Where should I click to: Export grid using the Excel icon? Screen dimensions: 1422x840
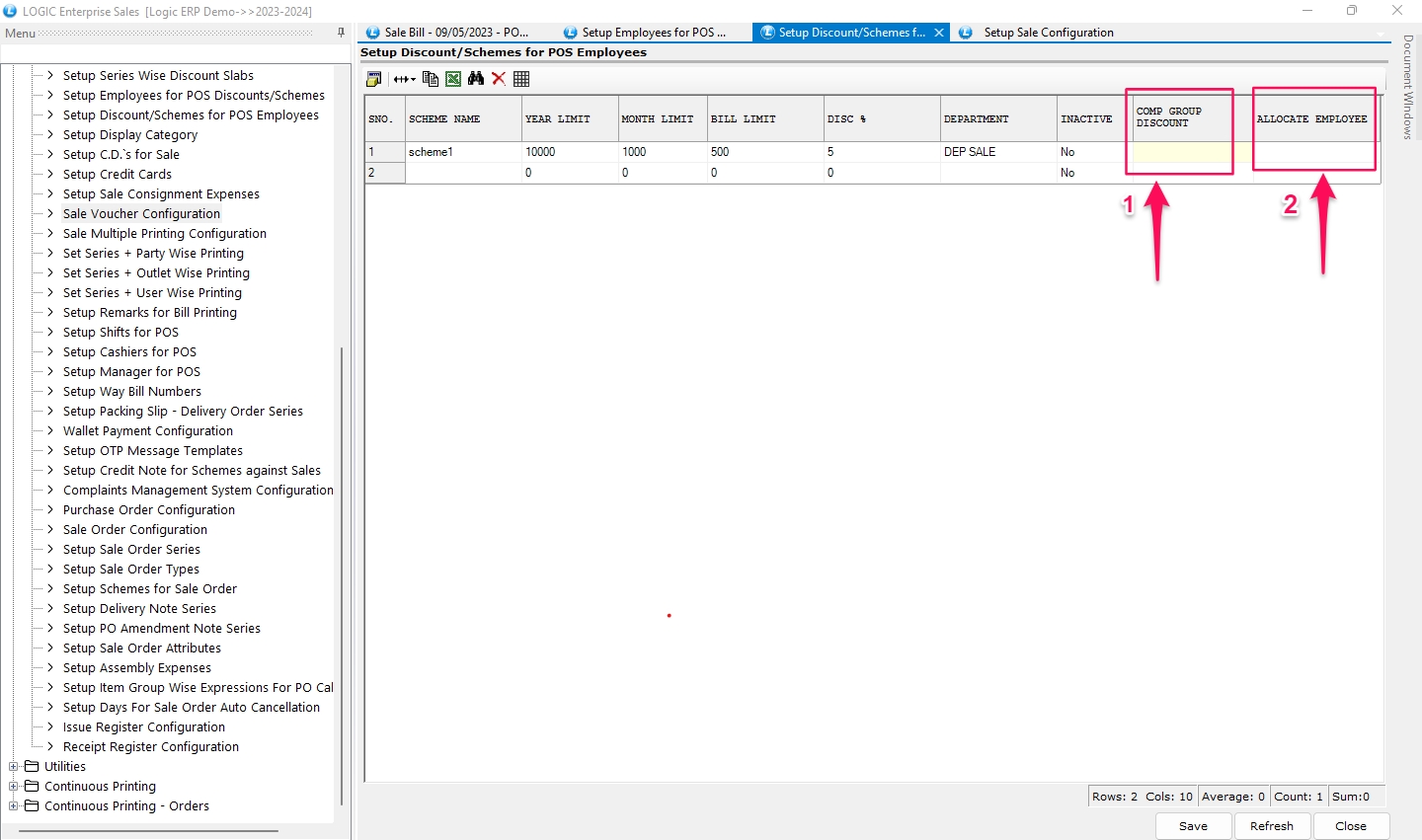tap(453, 79)
